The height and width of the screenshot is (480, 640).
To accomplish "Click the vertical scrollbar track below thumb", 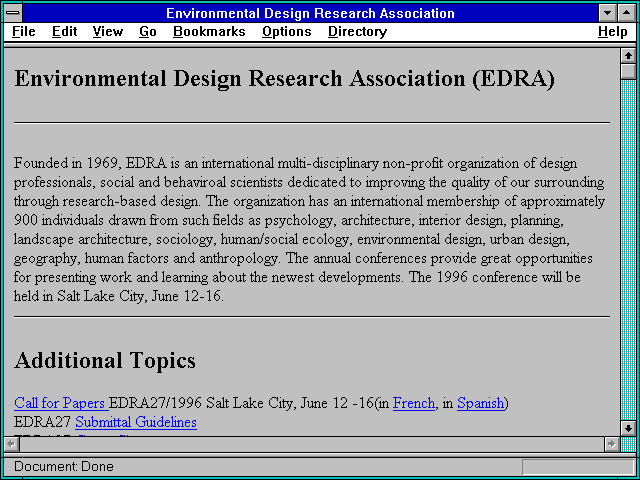I will pyautogui.click(x=628, y=250).
